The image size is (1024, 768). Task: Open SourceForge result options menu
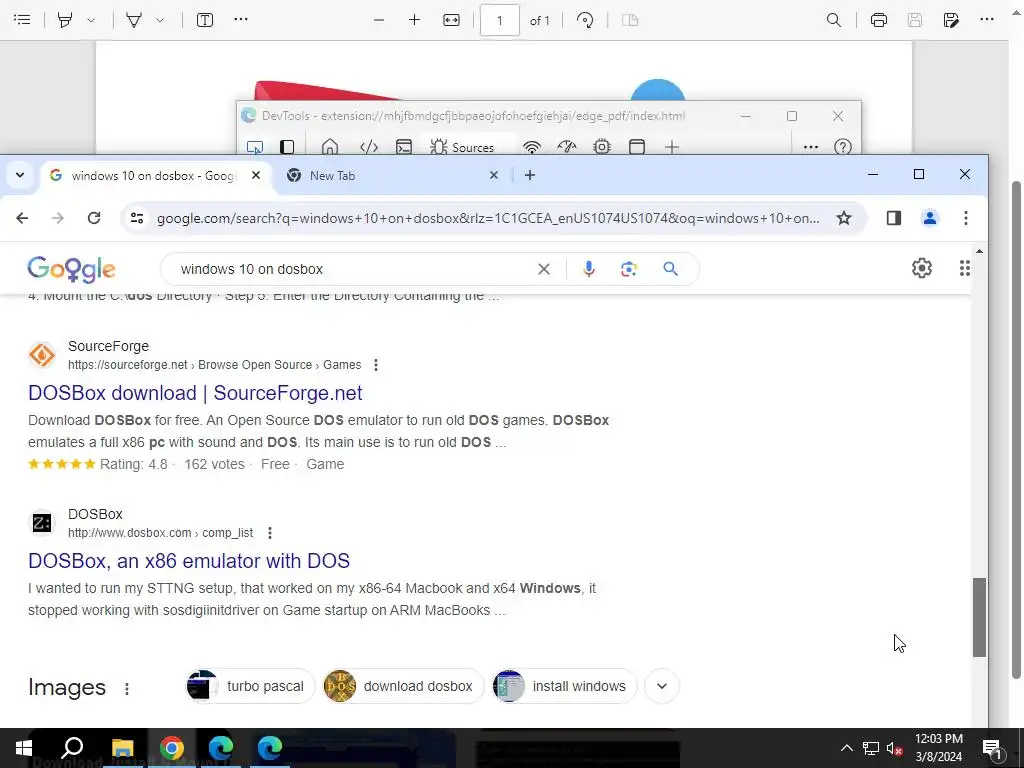tap(376, 365)
